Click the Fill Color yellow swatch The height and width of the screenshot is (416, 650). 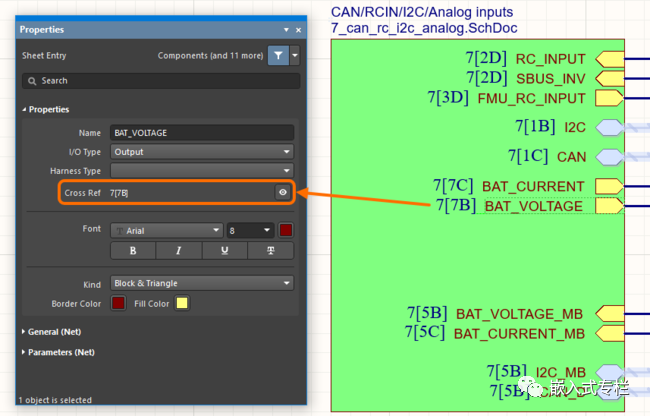click(x=182, y=303)
